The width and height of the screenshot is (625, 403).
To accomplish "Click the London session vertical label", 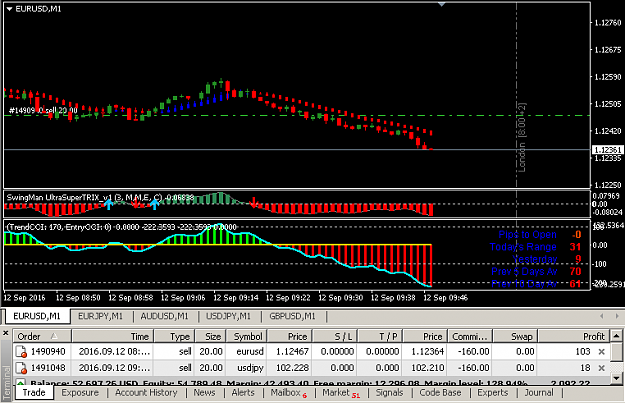I will click(x=522, y=137).
